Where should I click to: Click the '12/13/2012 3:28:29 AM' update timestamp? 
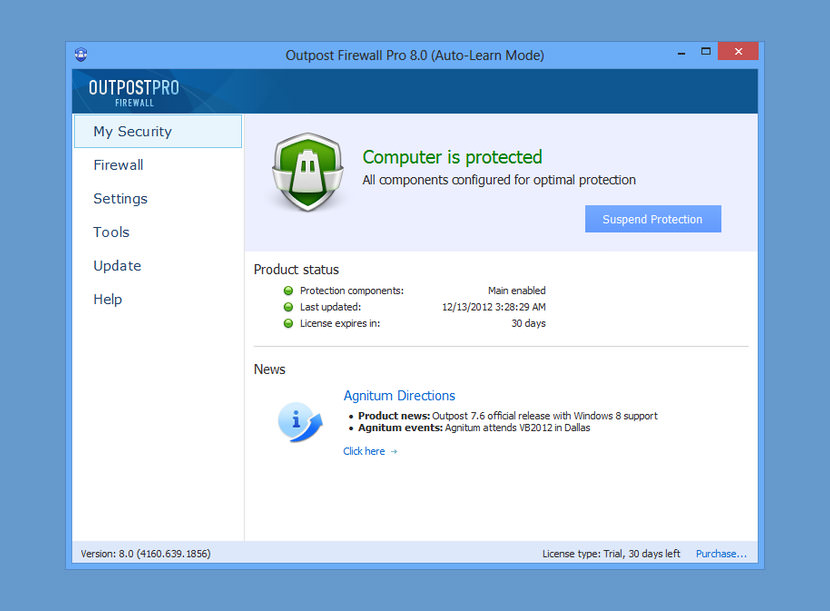click(494, 307)
